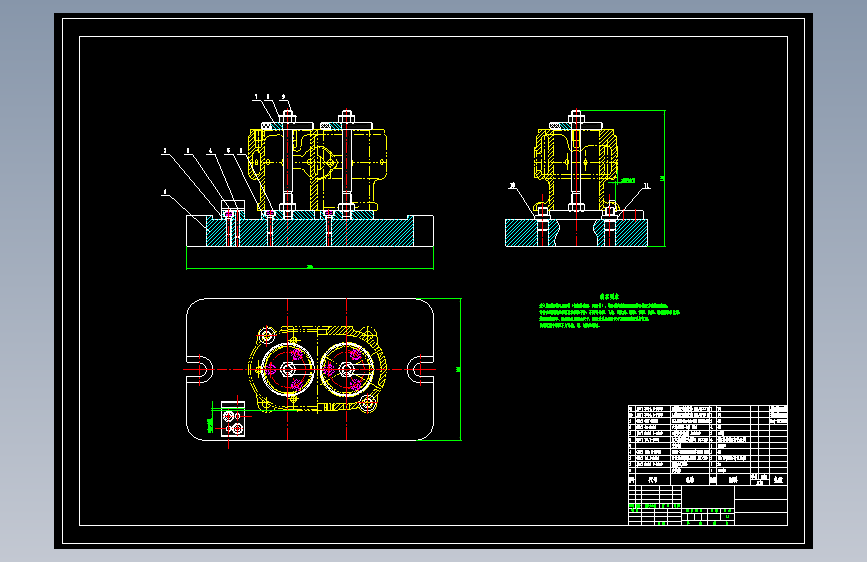Pick the overall height dimension on side view
Viewport: 867px width, 562px height.
(x=662, y=178)
